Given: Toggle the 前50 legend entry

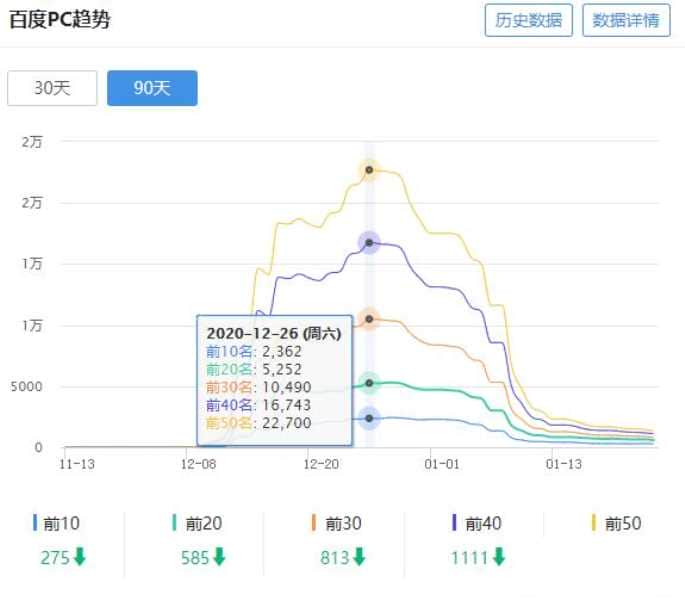Looking at the screenshot, I should point(621,523).
